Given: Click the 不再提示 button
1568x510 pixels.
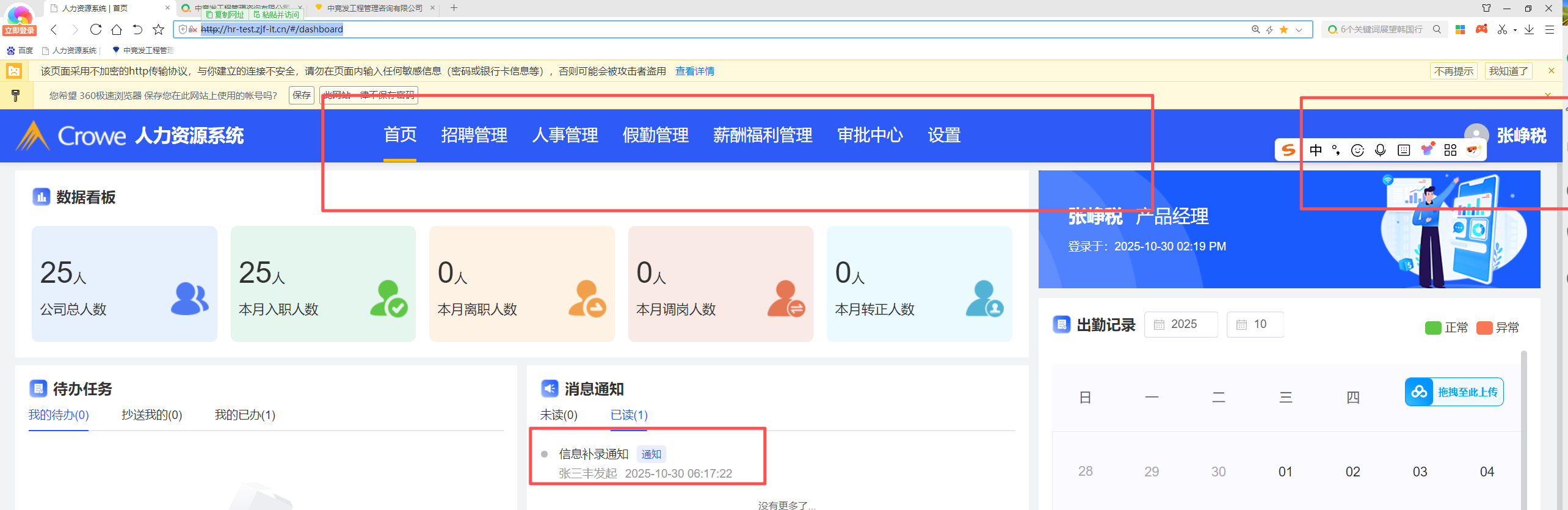Looking at the screenshot, I should pos(1454,71).
